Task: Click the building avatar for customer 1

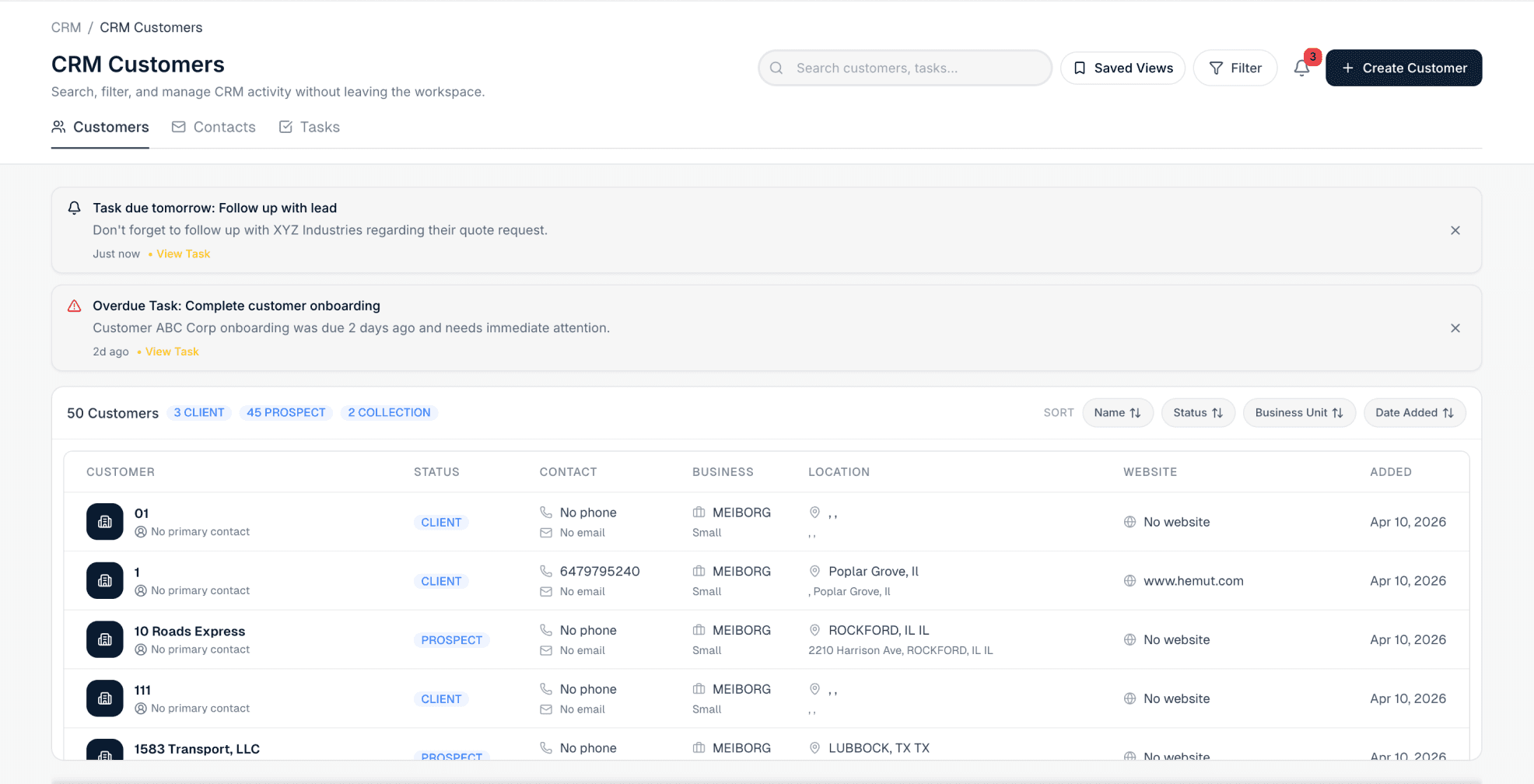Action: pyautogui.click(x=105, y=581)
